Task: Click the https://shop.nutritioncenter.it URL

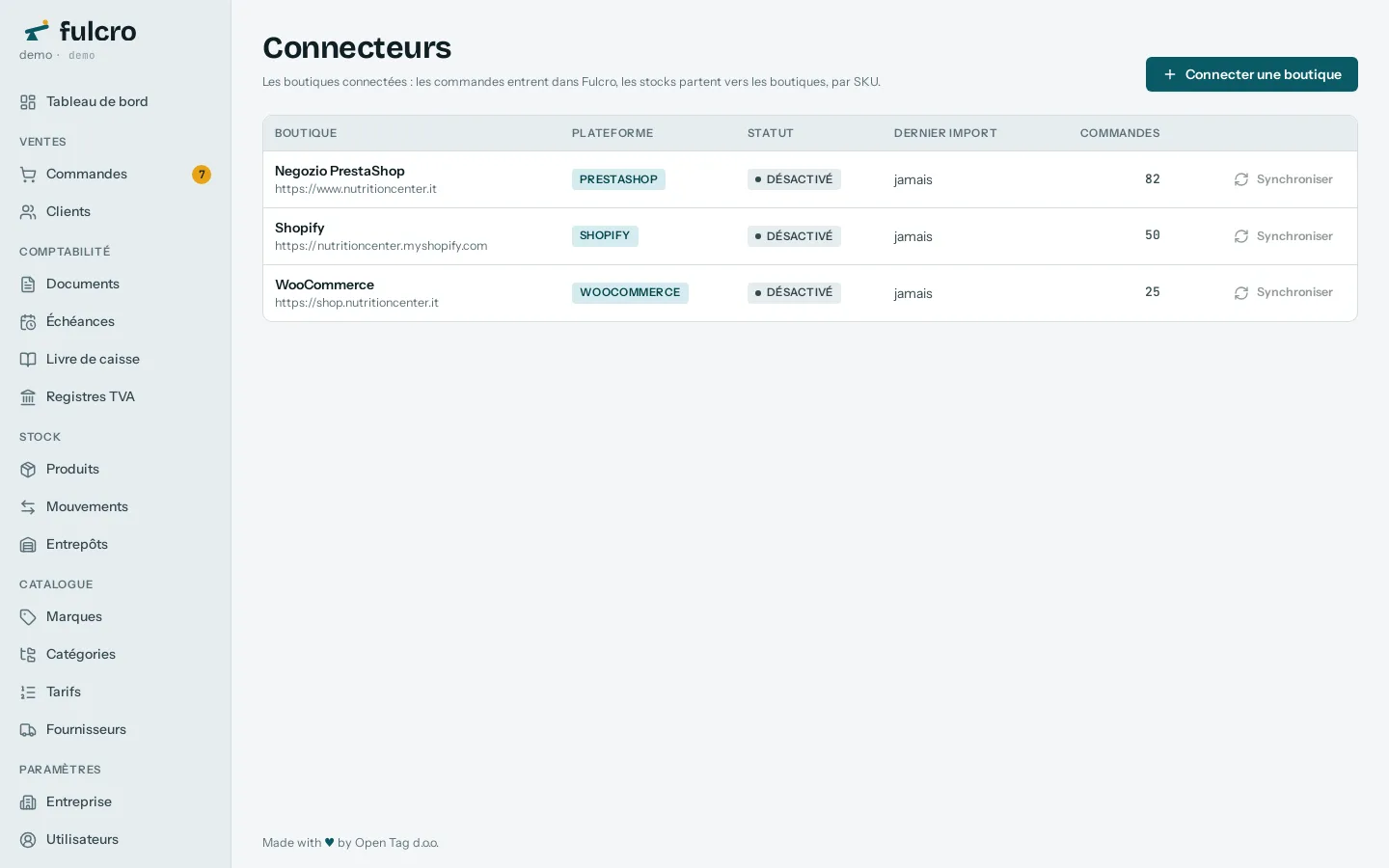Action: pyautogui.click(x=357, y=303)
